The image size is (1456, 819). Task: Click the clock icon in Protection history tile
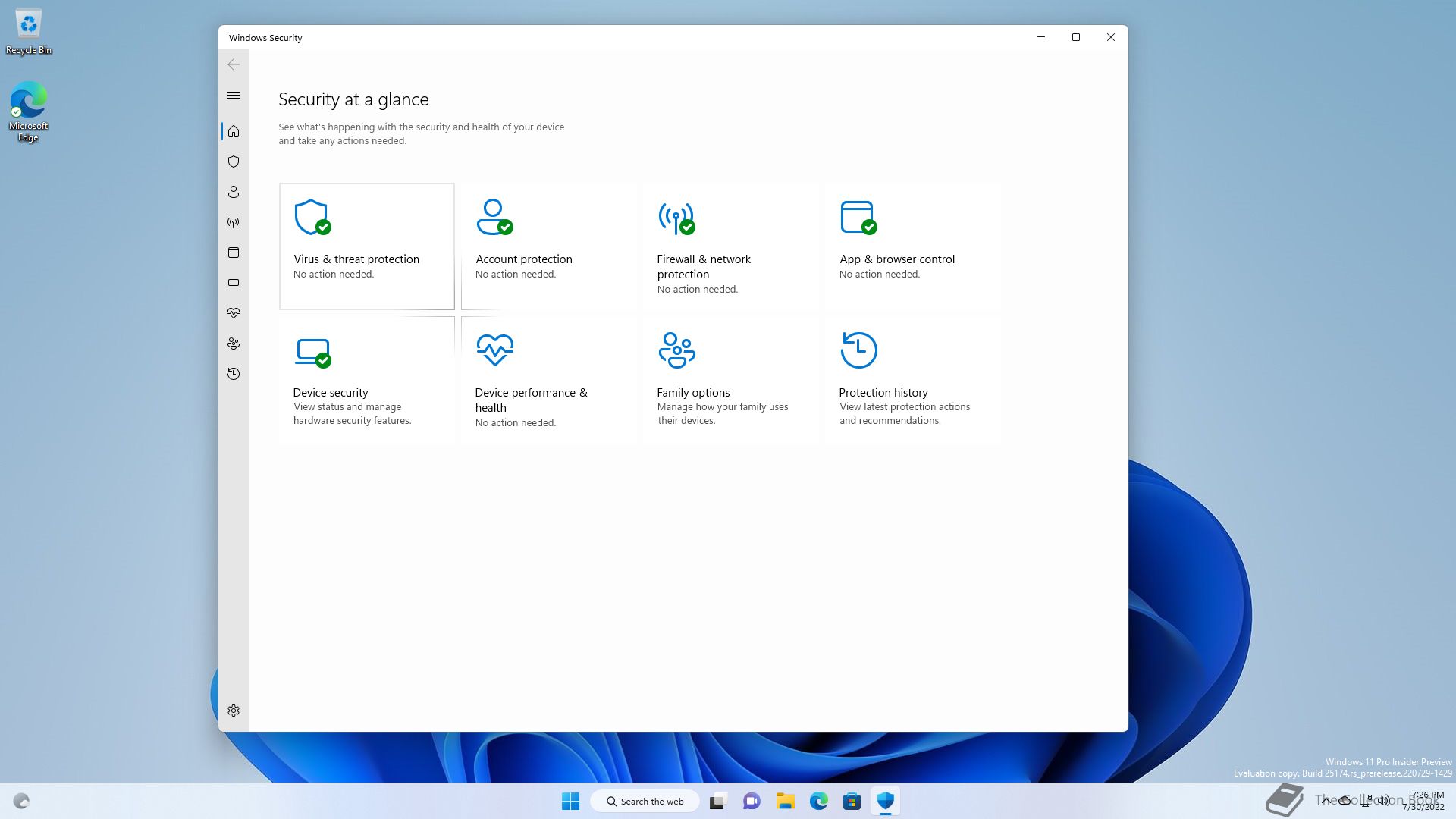click(x=858, y=350)
